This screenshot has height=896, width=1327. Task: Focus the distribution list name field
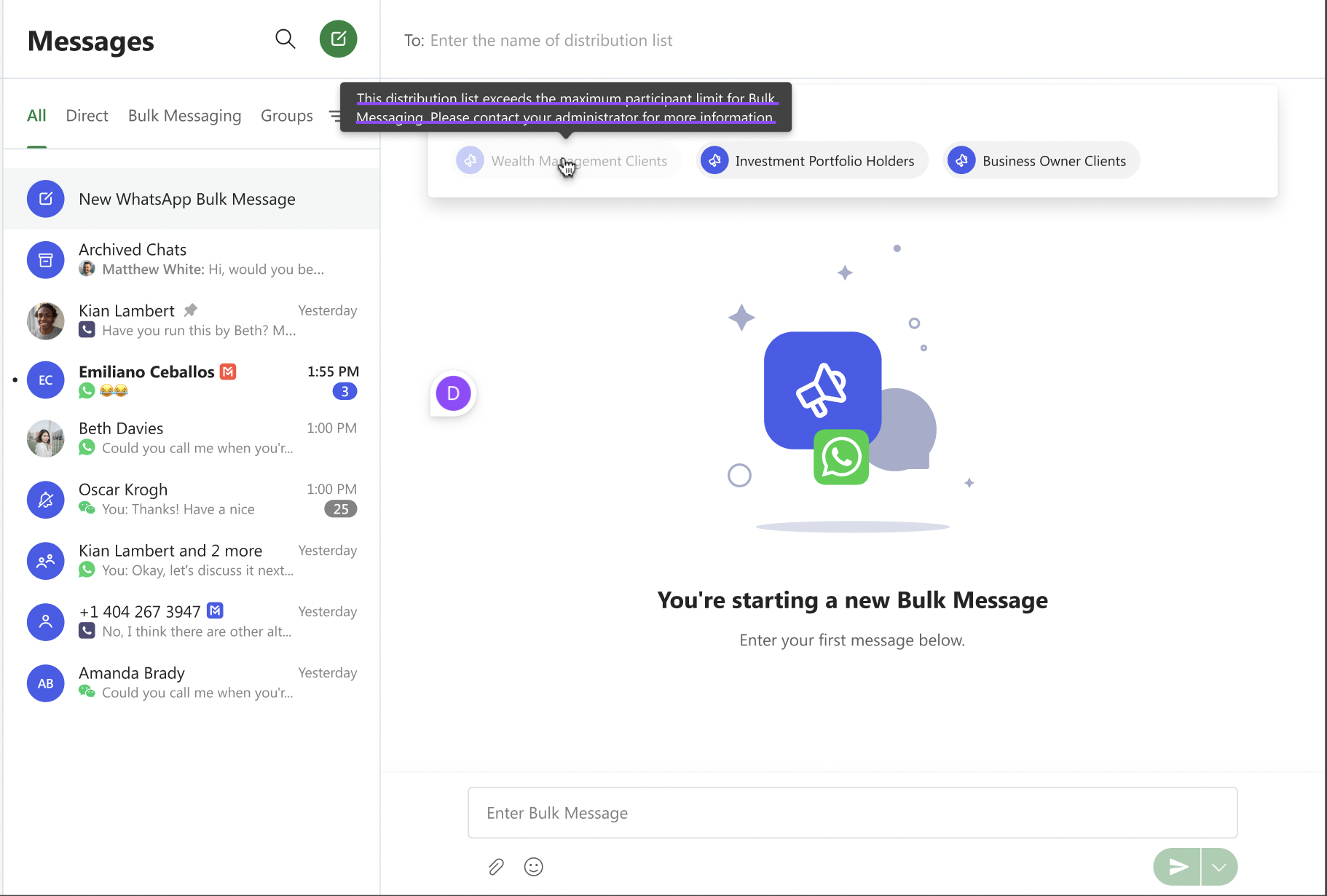551,41
